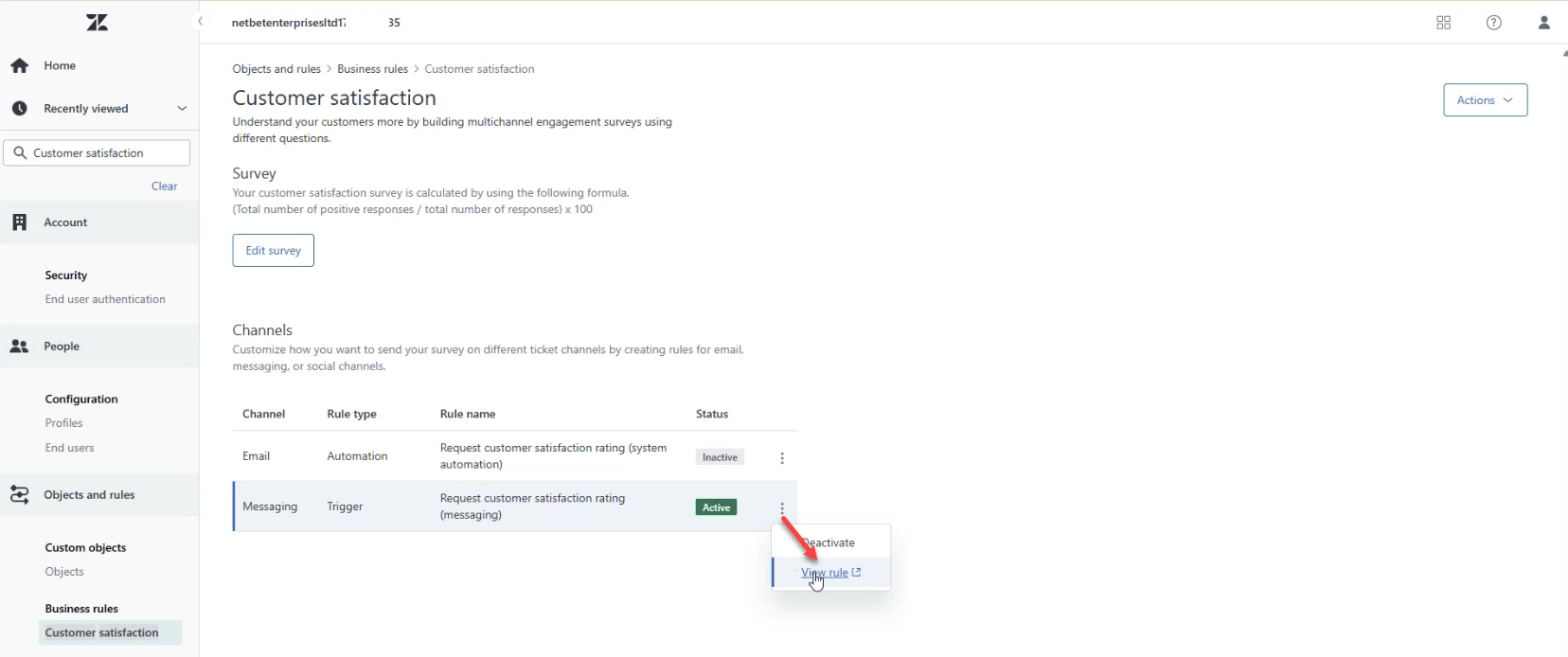Open Profiles under Configuration
Viewport: 1568px width, 657px height.
[x=63, y=423]
